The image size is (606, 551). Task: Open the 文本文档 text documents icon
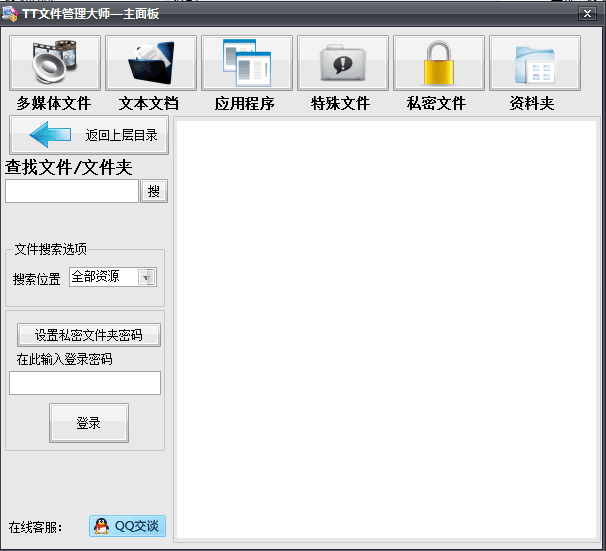point(151,64)
